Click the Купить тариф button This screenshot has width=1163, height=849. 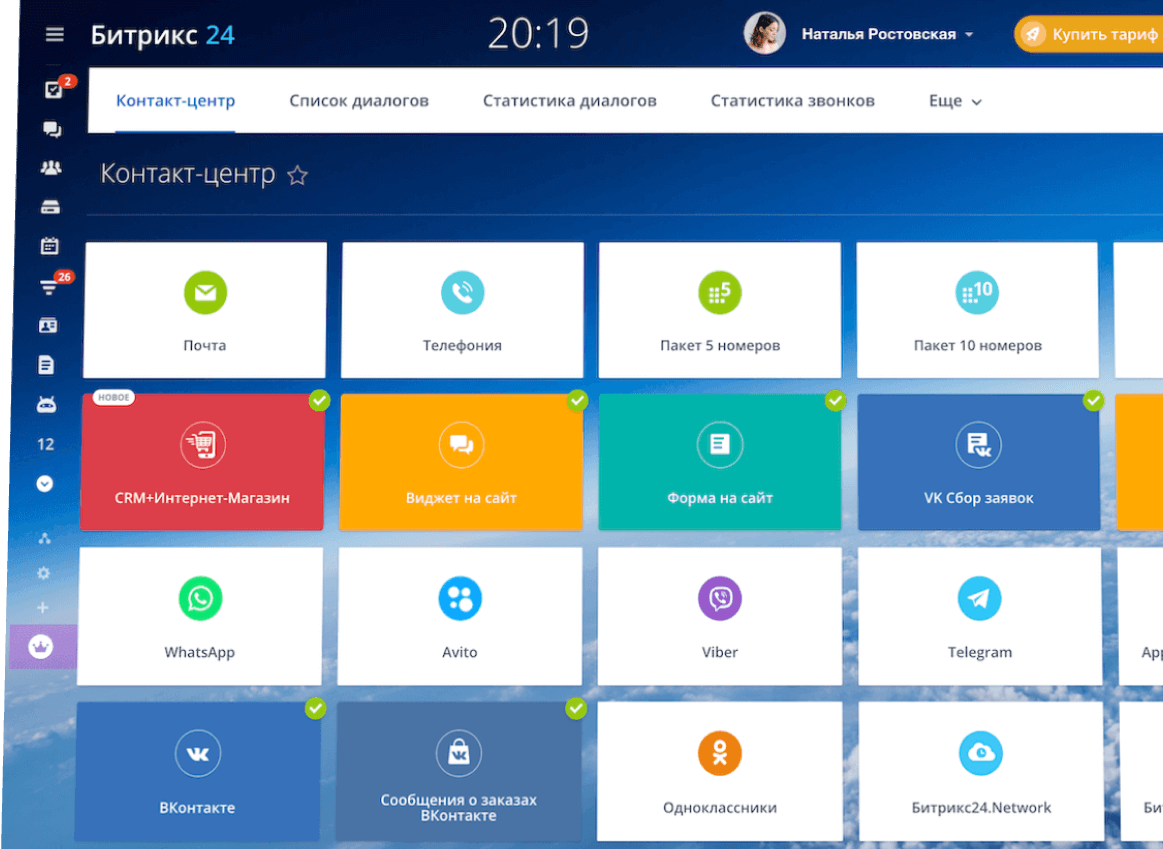coord(1088,34)
